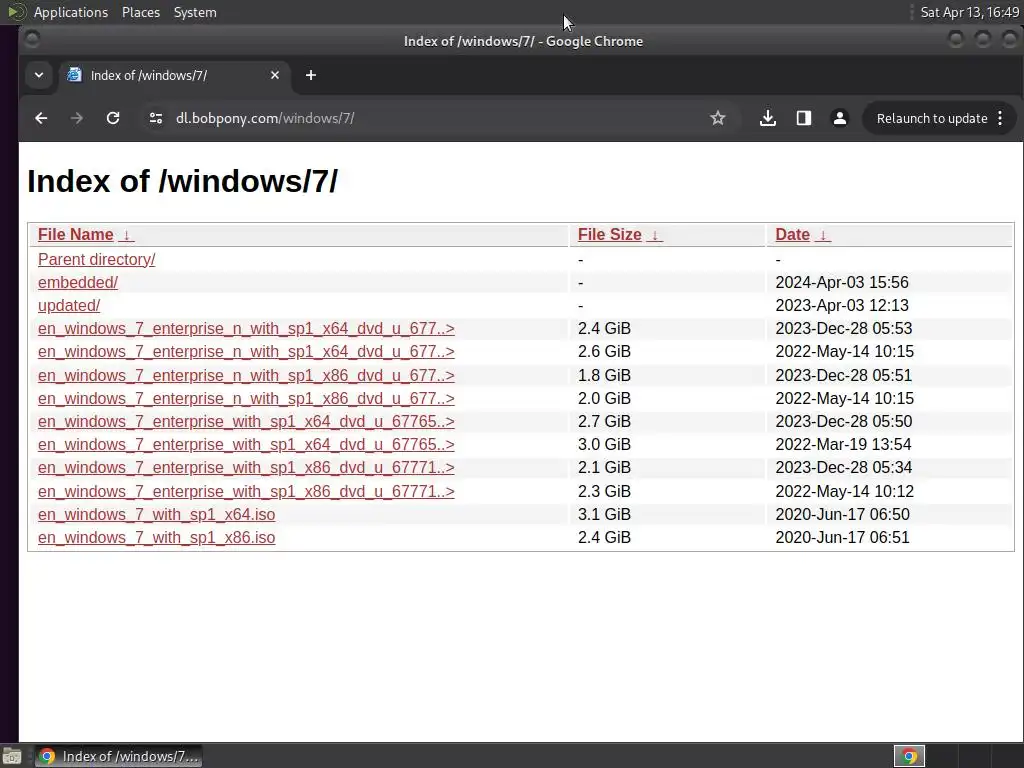Reload the current page
This screenshot has height=768, width=1024.
point(113,118)
